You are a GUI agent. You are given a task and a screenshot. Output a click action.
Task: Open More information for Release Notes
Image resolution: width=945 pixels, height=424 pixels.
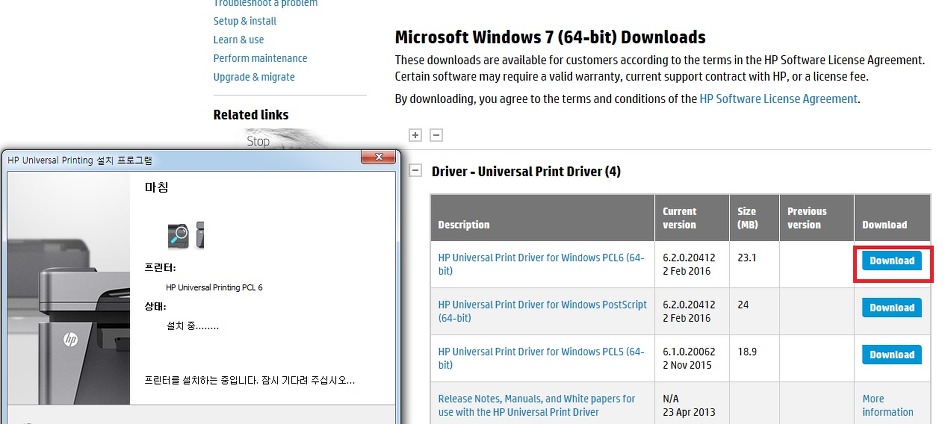click(x=887, y=405)
